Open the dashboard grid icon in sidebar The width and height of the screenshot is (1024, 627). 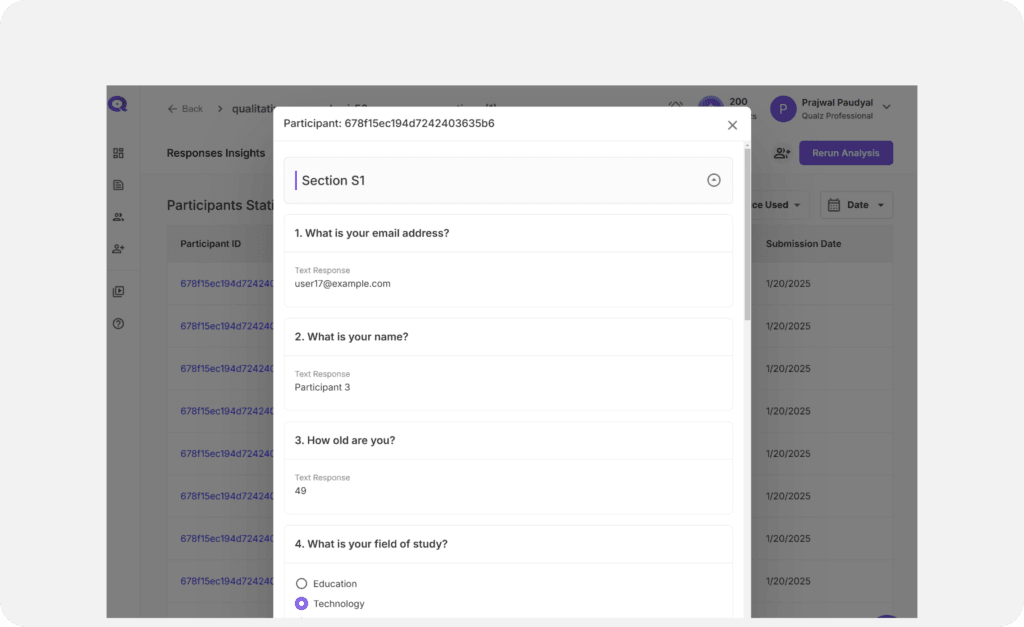tap(118, 153)
